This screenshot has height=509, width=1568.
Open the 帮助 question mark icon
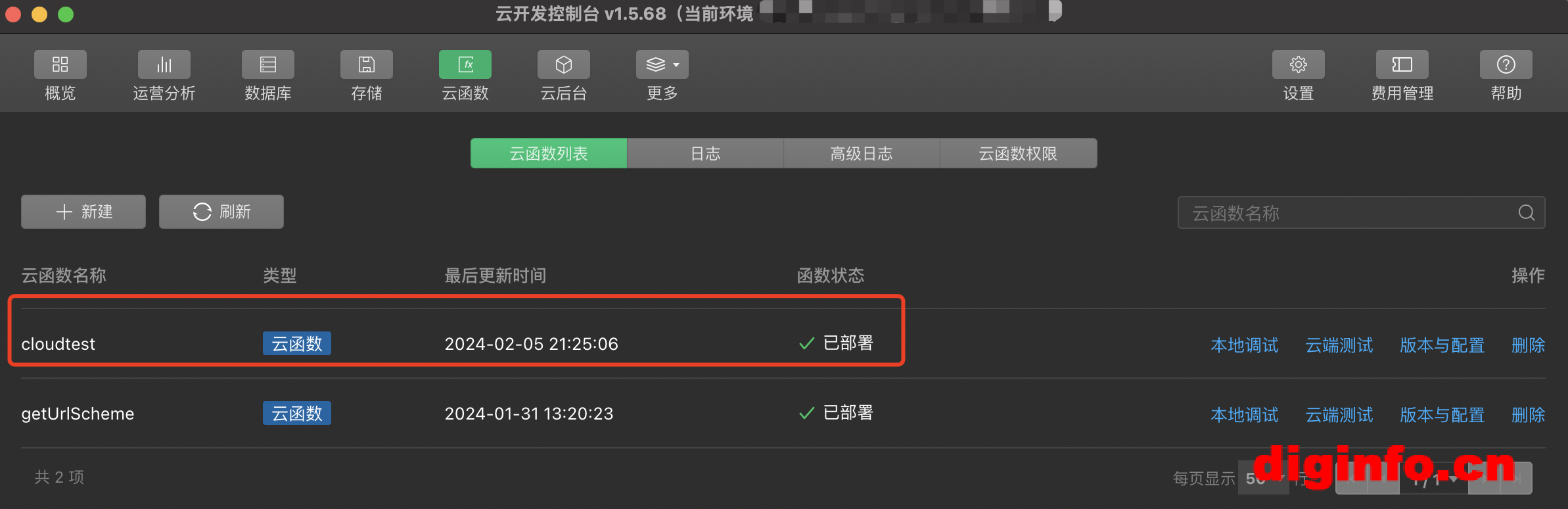point(1506,64)
